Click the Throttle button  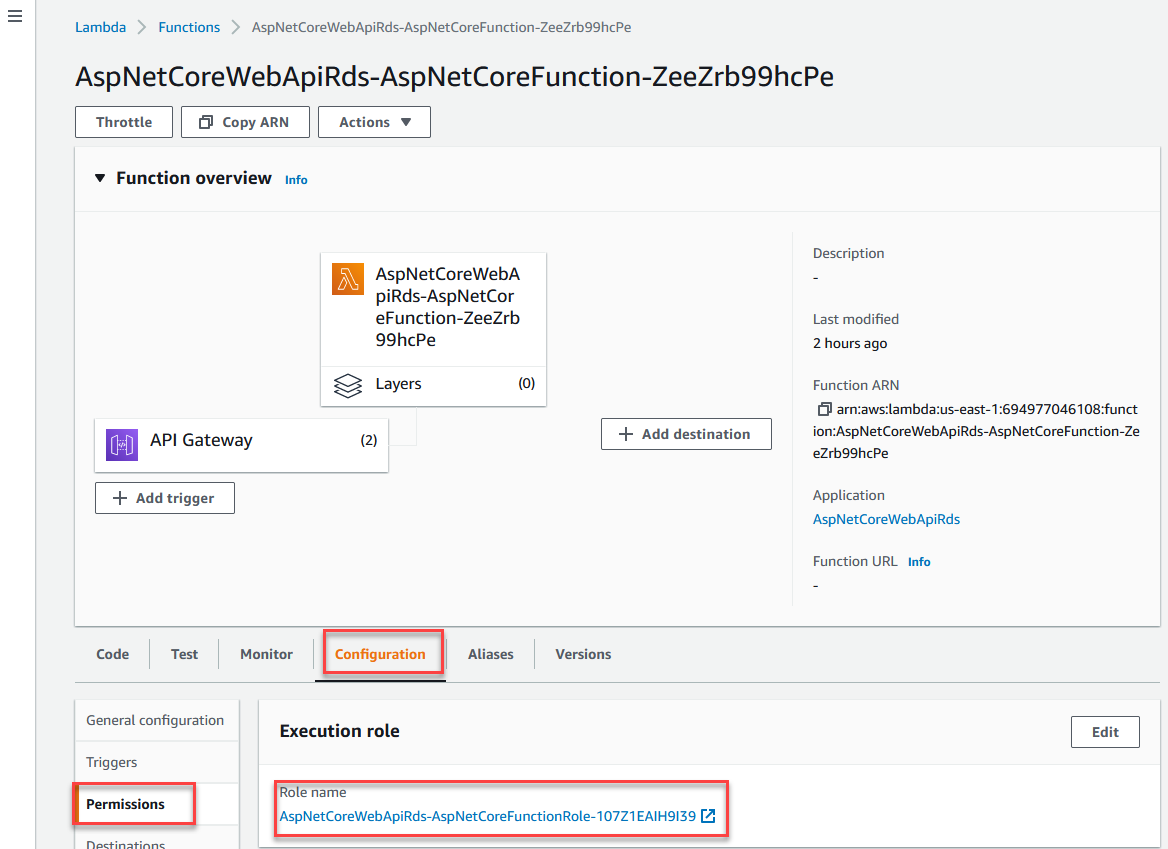click(124, 122)
